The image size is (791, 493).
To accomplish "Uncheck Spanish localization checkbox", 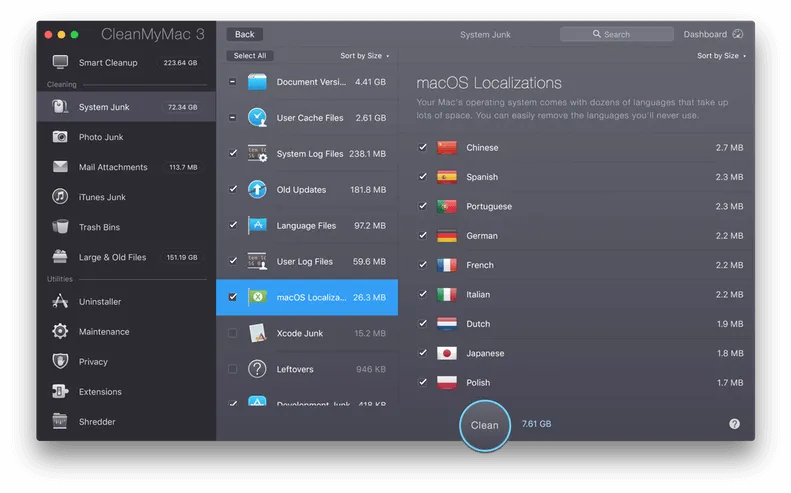I will coord(423,176).
